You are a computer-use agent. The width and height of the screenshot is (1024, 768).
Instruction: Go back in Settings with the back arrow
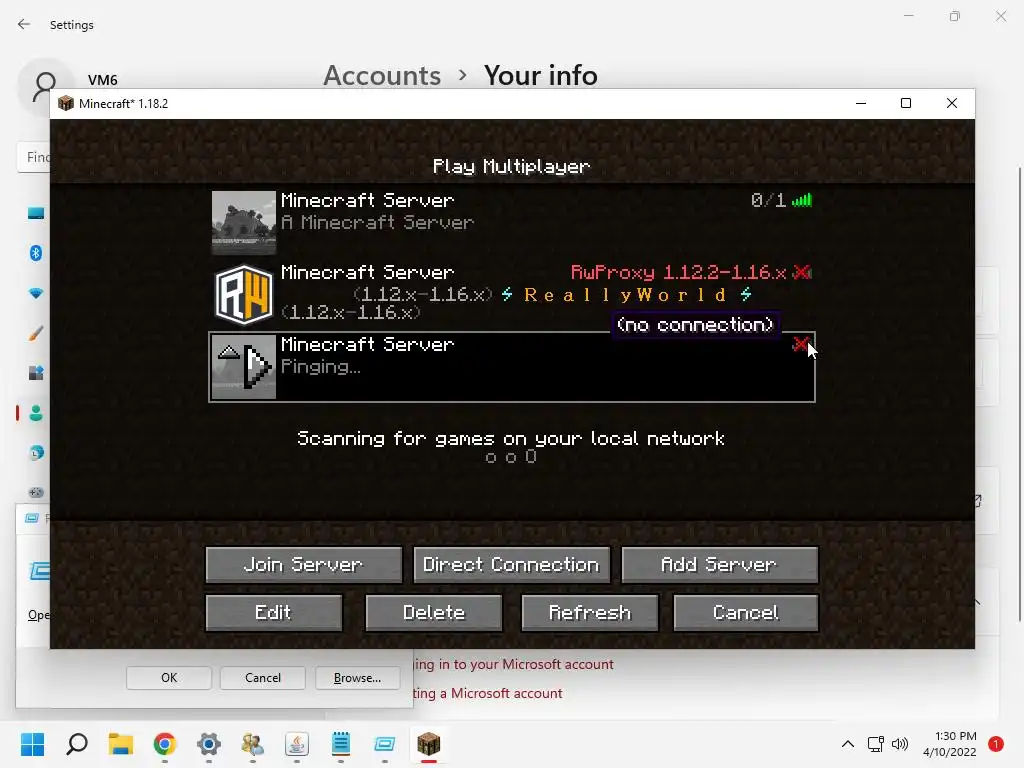pos(24,25)
